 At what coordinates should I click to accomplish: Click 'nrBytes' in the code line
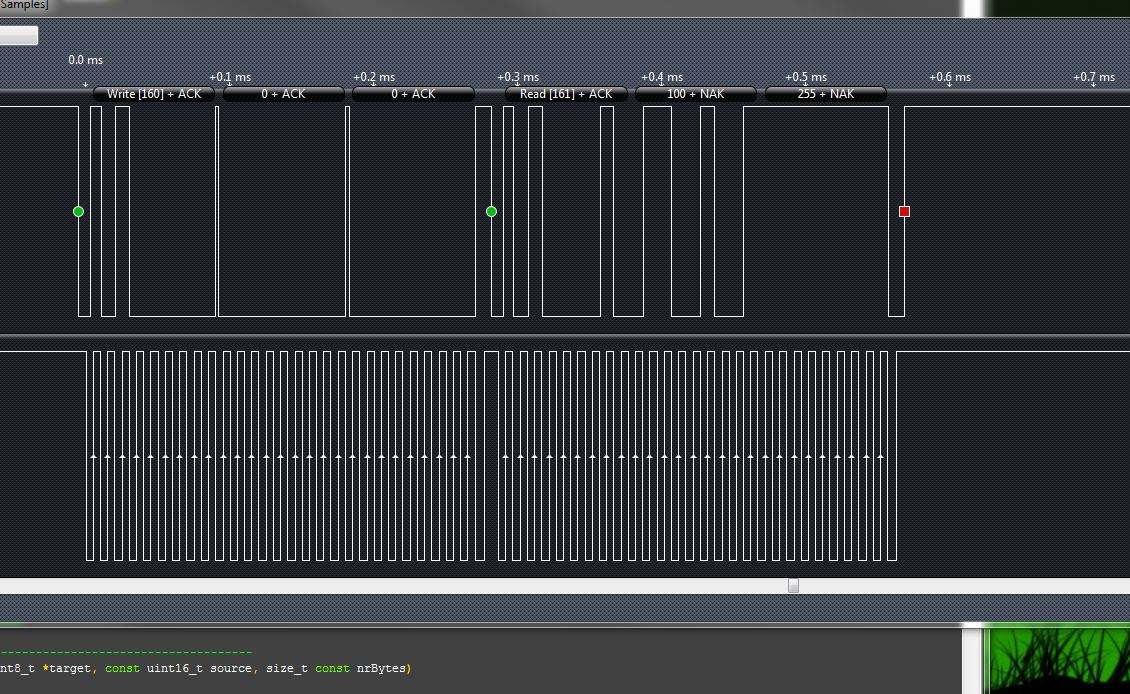point(381,668)
